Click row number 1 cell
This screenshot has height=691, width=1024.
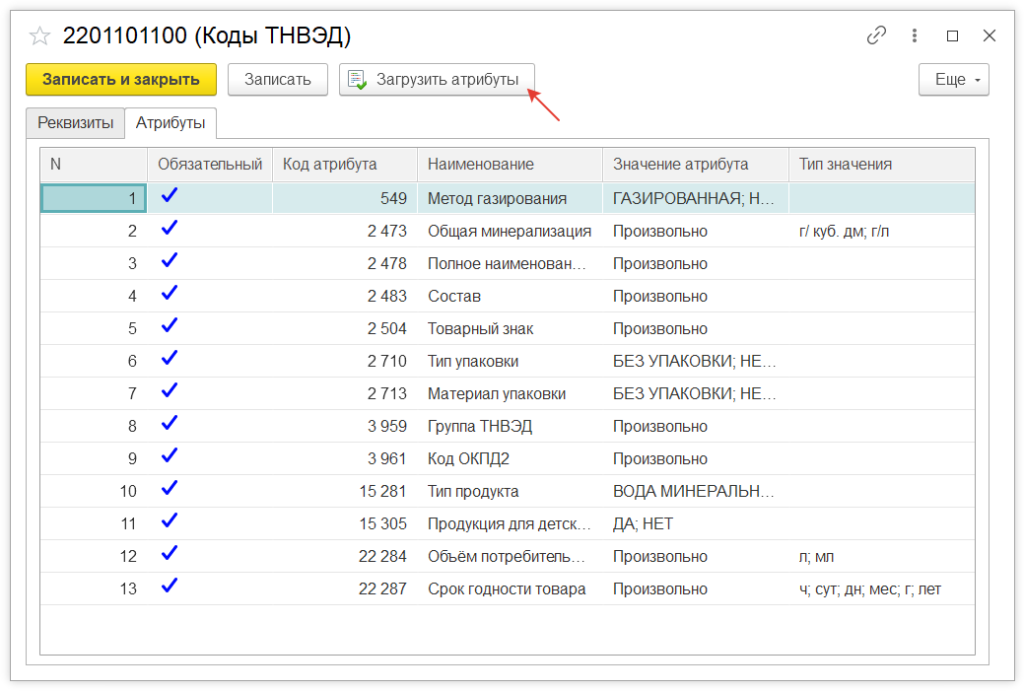pos(93,199)
